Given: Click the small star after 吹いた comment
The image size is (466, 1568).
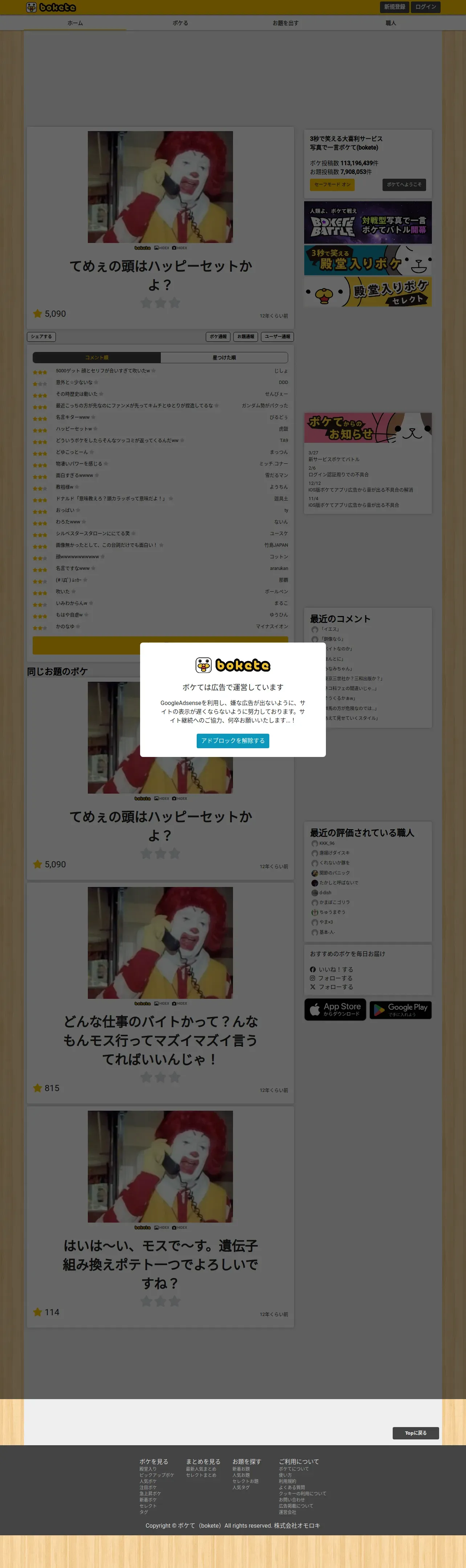Looking at the screenshot, I should pos(74,592).
